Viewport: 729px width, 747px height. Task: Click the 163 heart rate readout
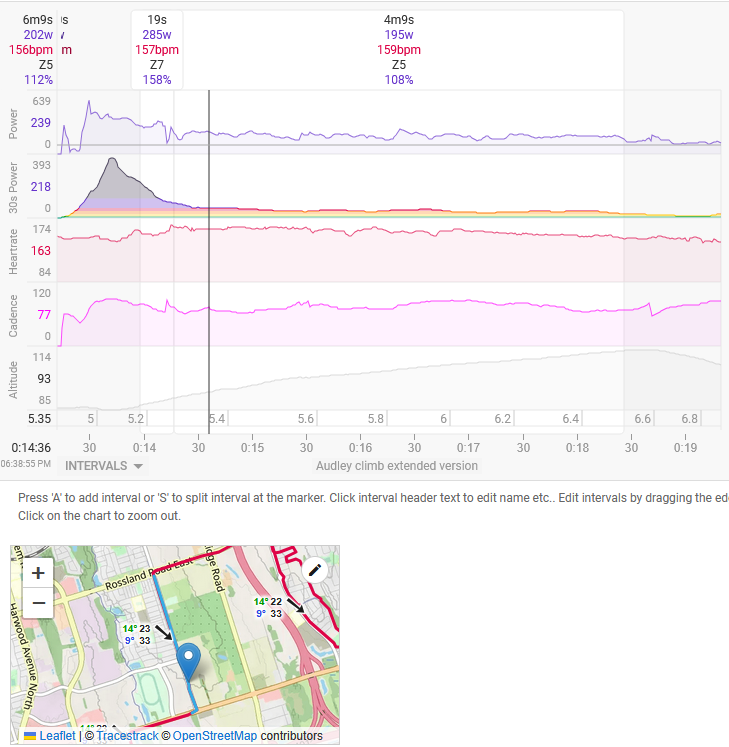pyautogui.click(x=40, y=251)
